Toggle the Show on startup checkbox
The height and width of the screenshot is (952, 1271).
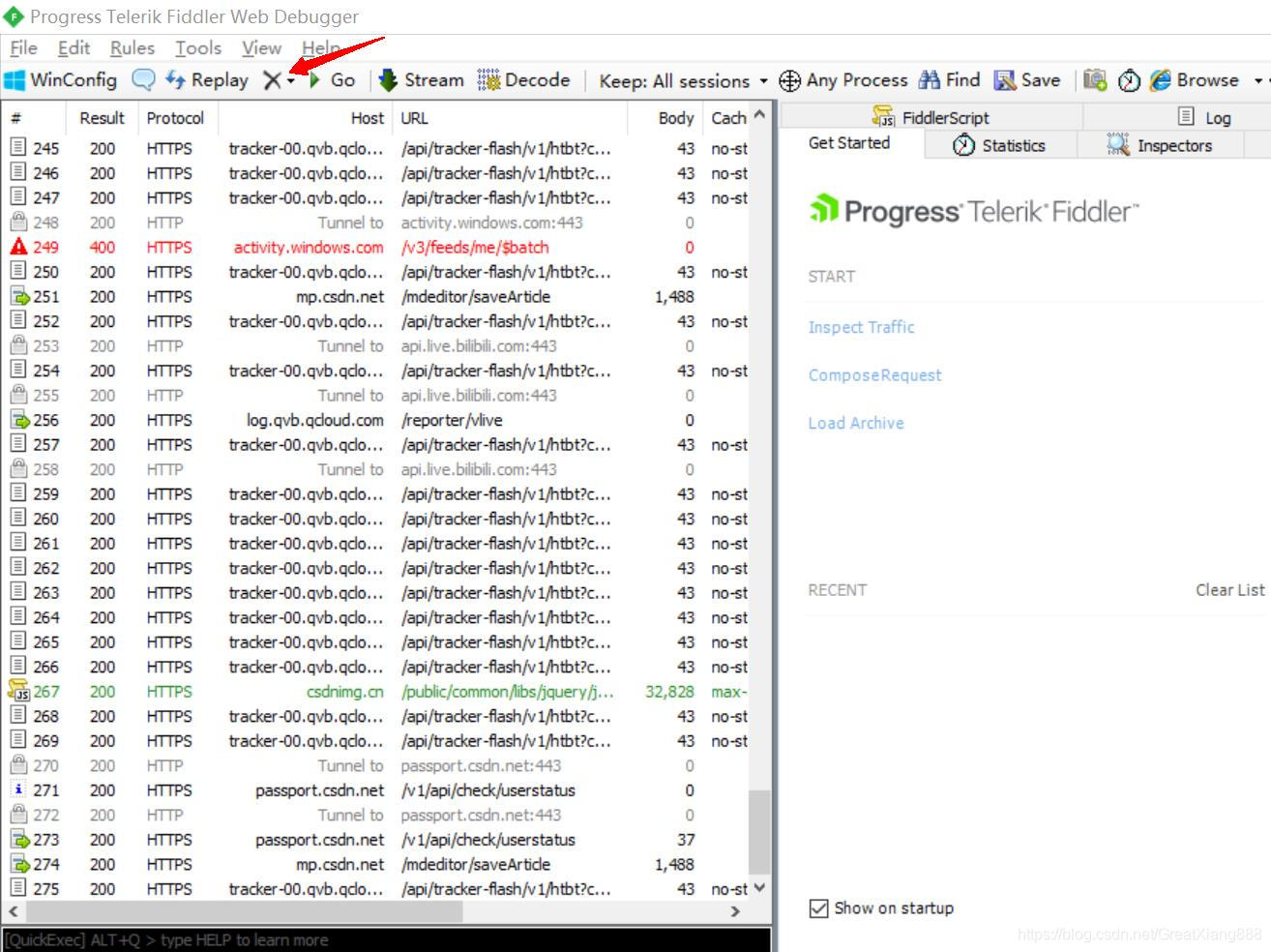click(818, 908)
